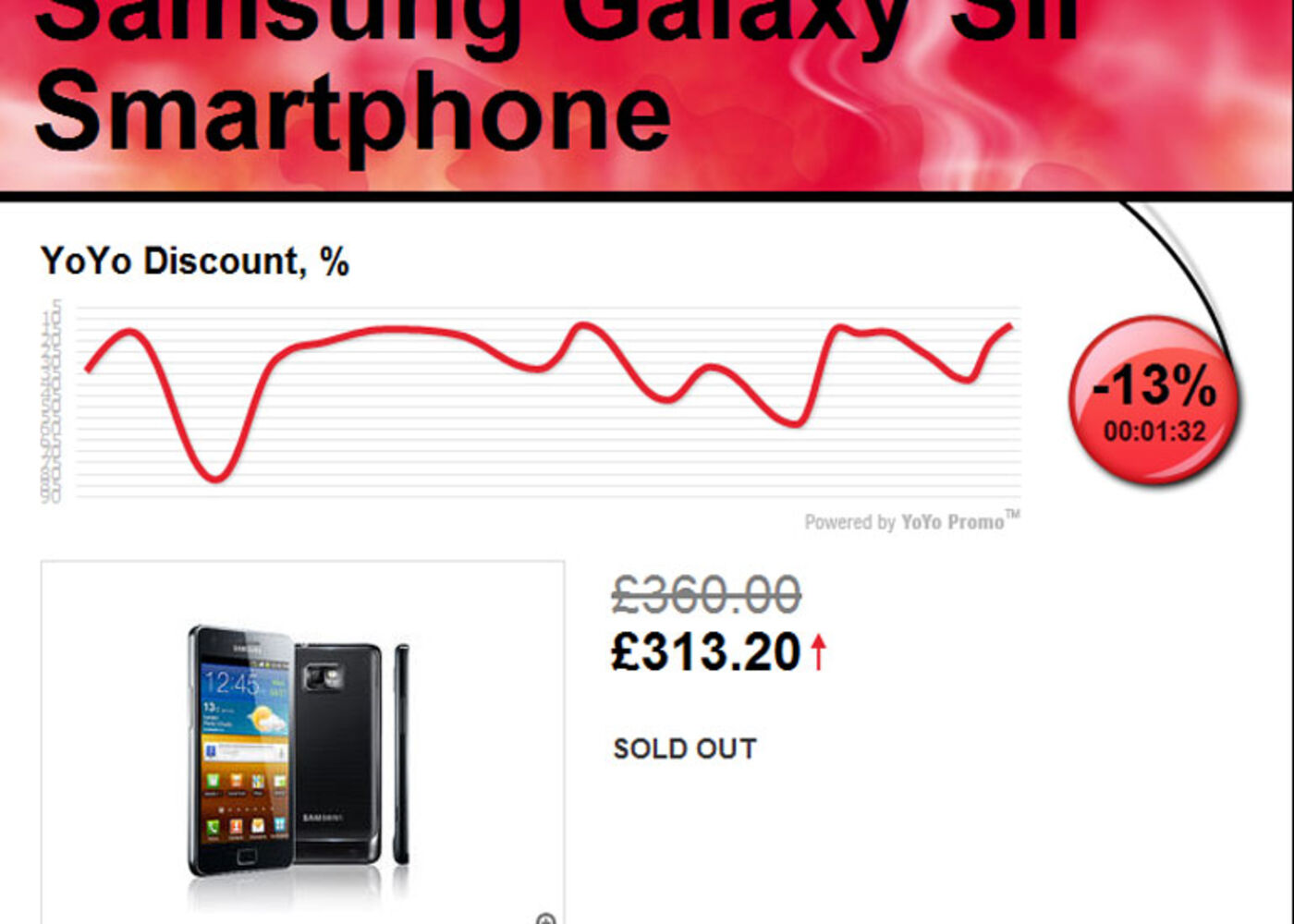Click the magnifier zoom icon below the phone image
Viewport: 1294px width, 924px height.
(546, 918)
